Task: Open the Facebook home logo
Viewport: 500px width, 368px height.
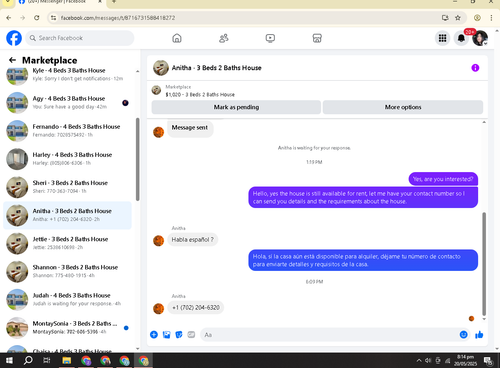Action: point(14,38)
